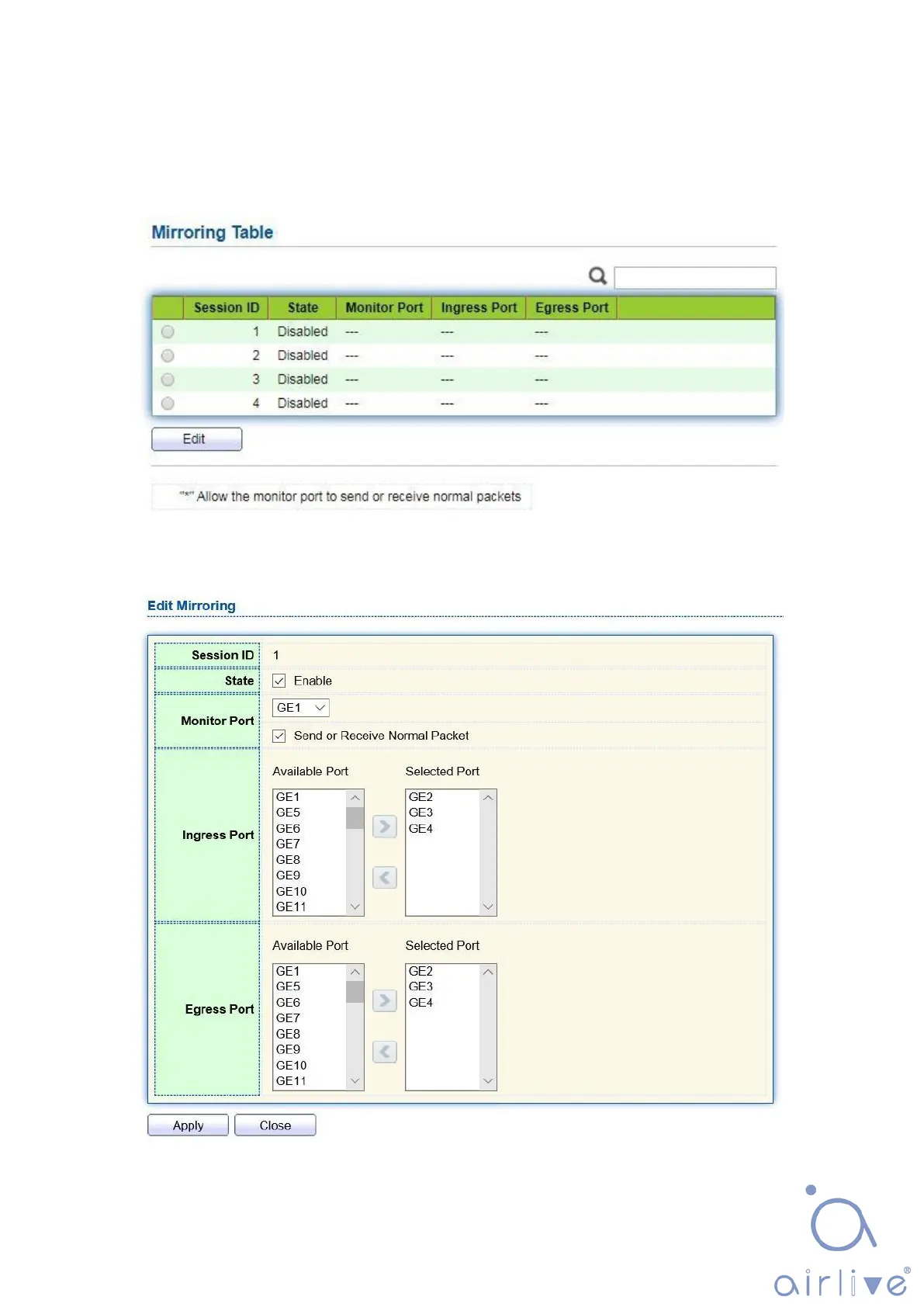Image resolution: width=924 pixels, height=1307 pixels.
Task: Click Egress Port add arrow button
Action: (x=384, y=1000)
